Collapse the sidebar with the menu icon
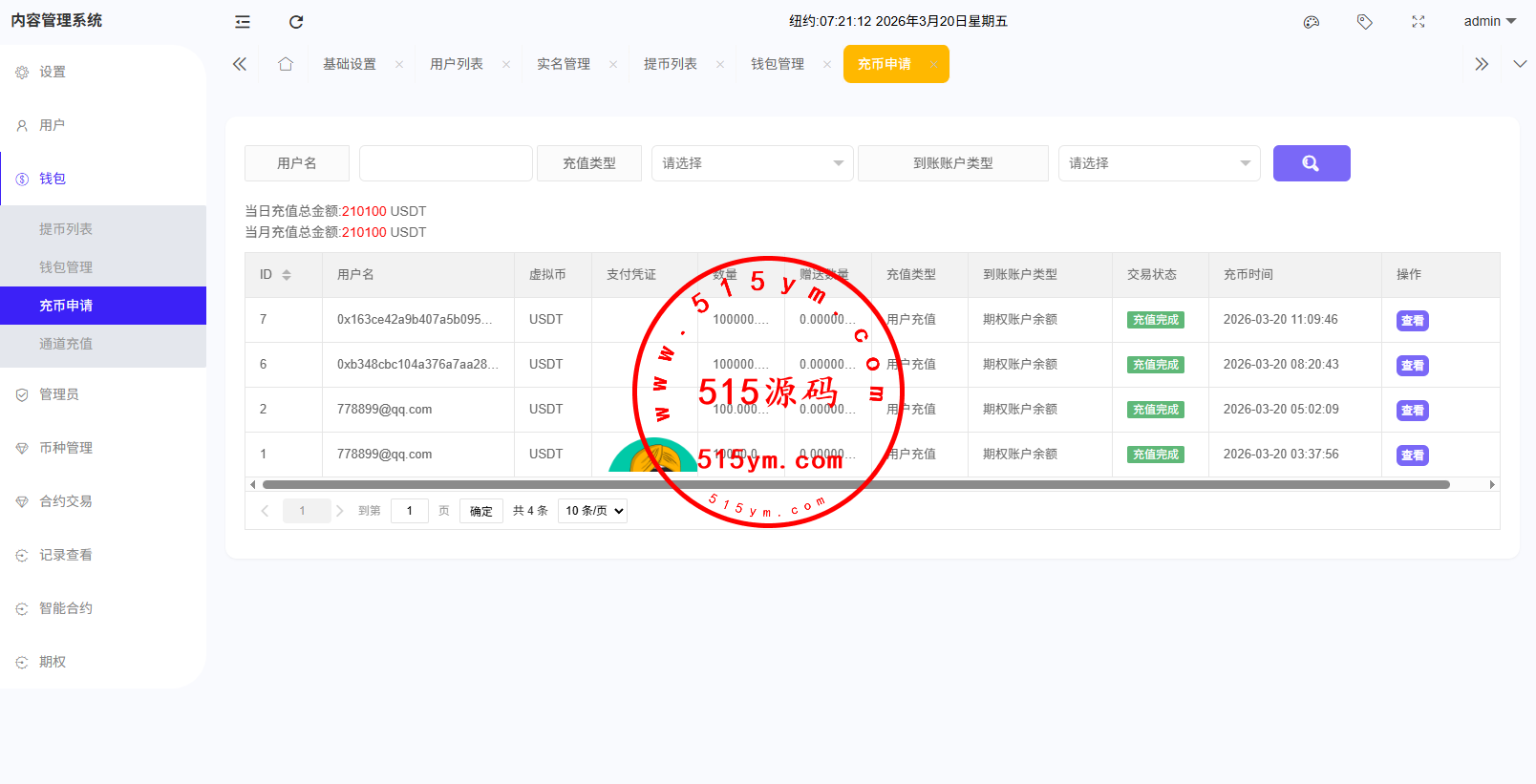Viewport: 1536px width, 784px height. (x=243, y=22)
